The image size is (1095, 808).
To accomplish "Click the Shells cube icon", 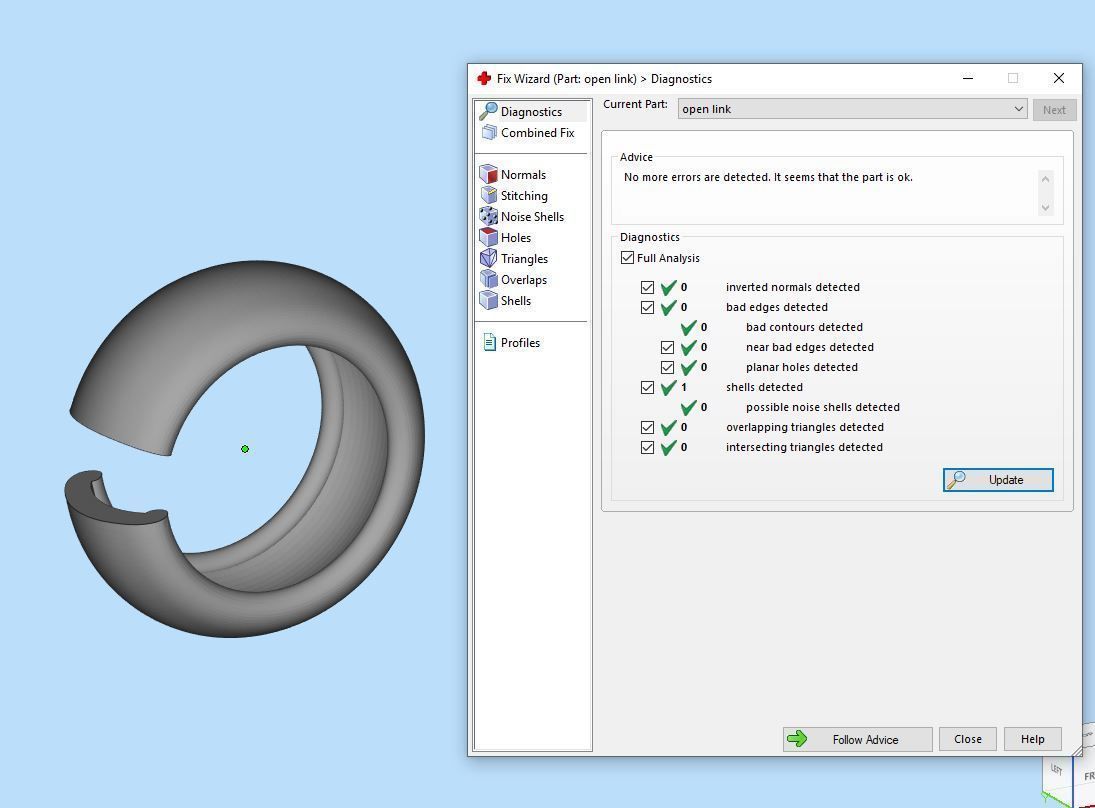I will [488, 300].
